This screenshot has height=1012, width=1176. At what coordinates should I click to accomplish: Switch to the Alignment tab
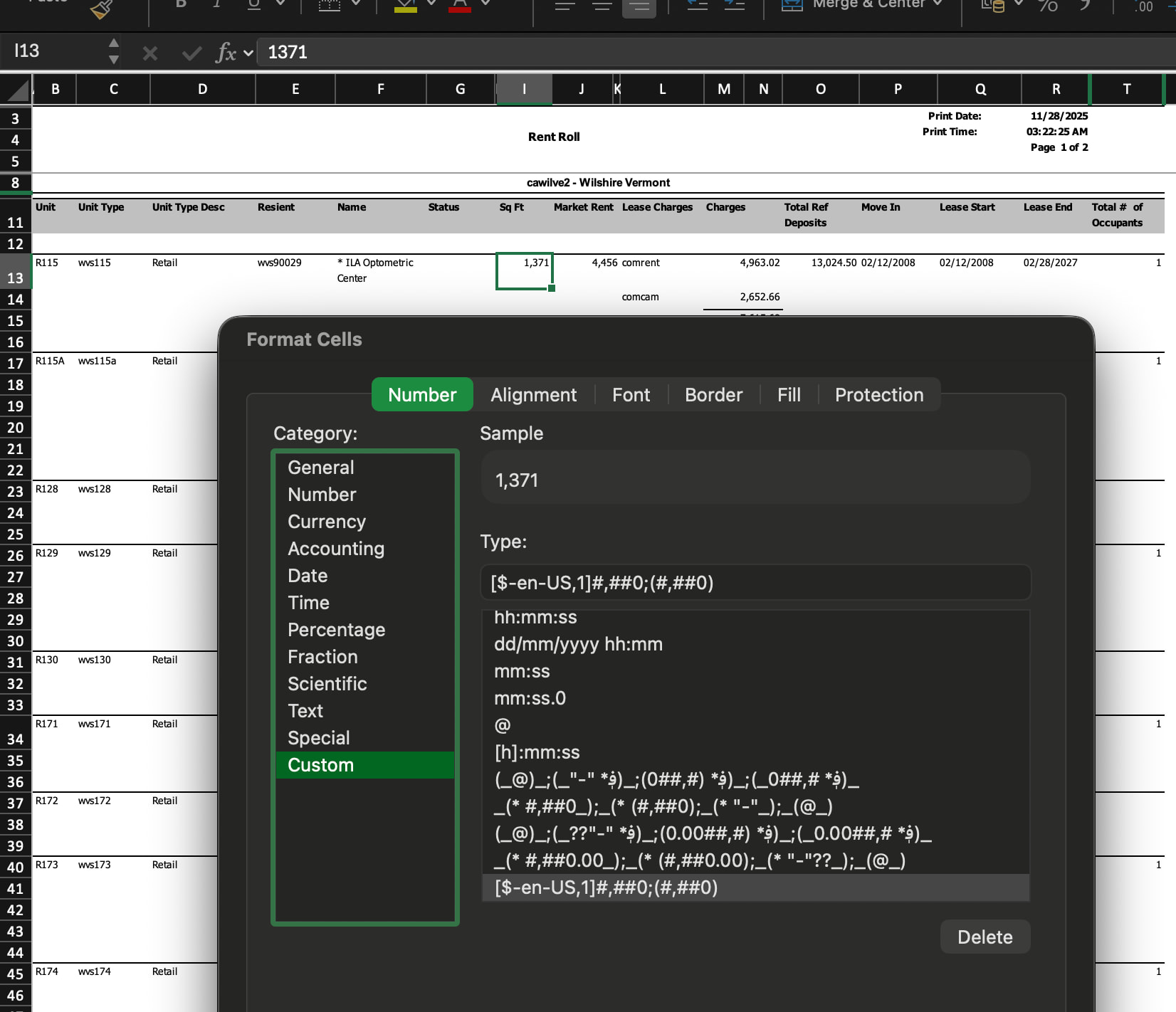[533, 395]
